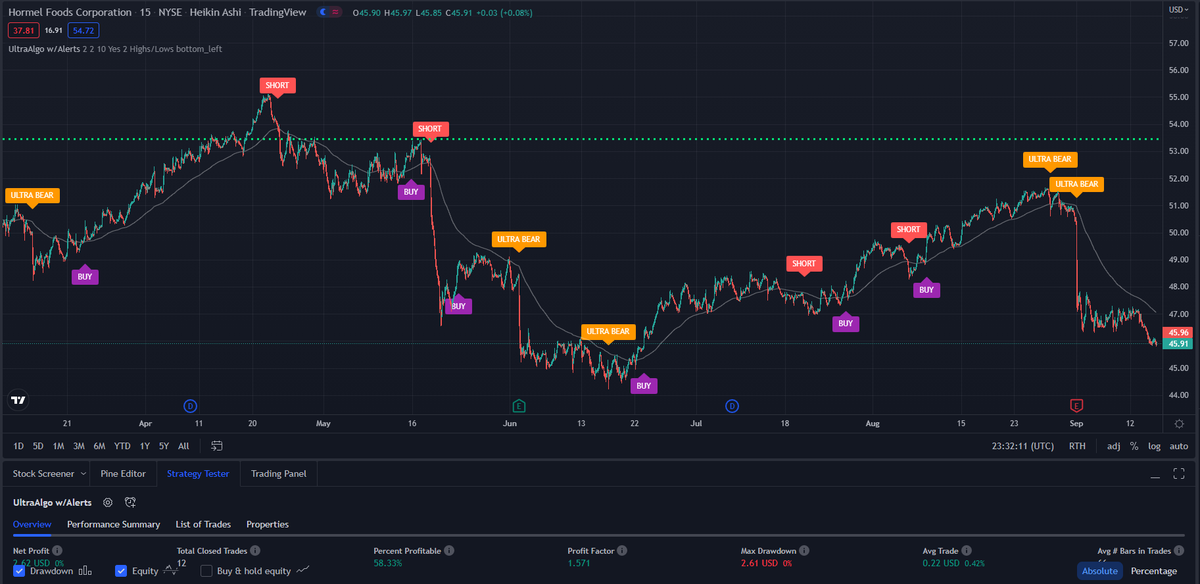The width and height of the screenshot is (1200, 584).
Task: Set chart range to All
Action: tap(183, 446)
